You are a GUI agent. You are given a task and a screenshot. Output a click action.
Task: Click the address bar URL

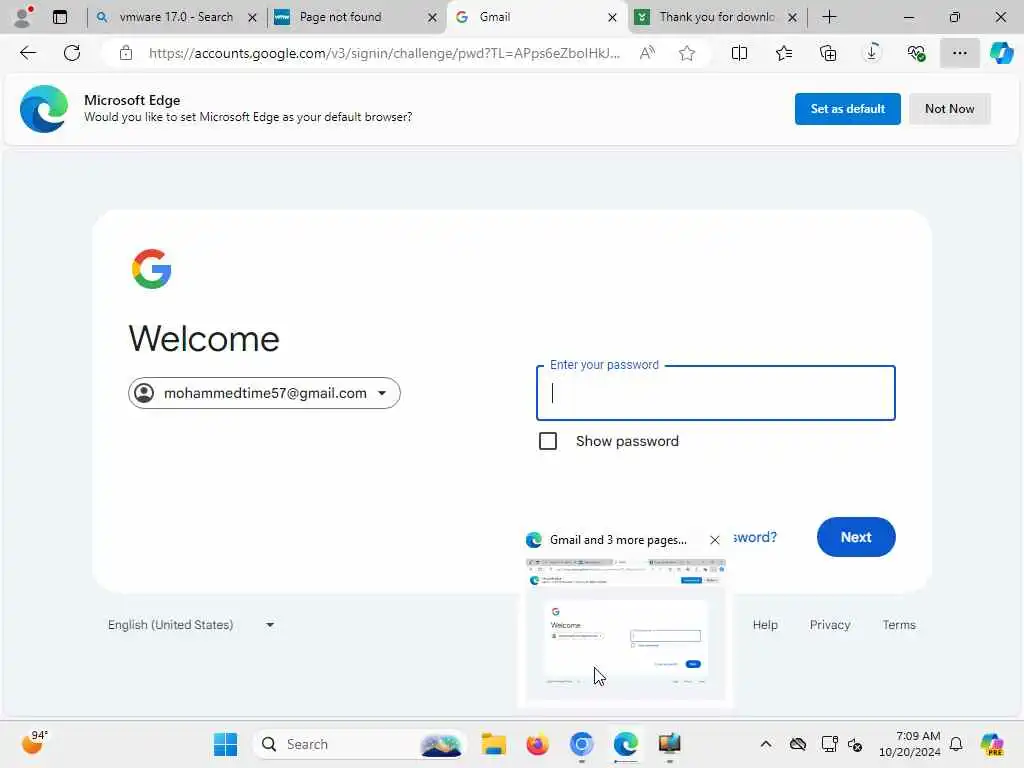coord(384,53)
